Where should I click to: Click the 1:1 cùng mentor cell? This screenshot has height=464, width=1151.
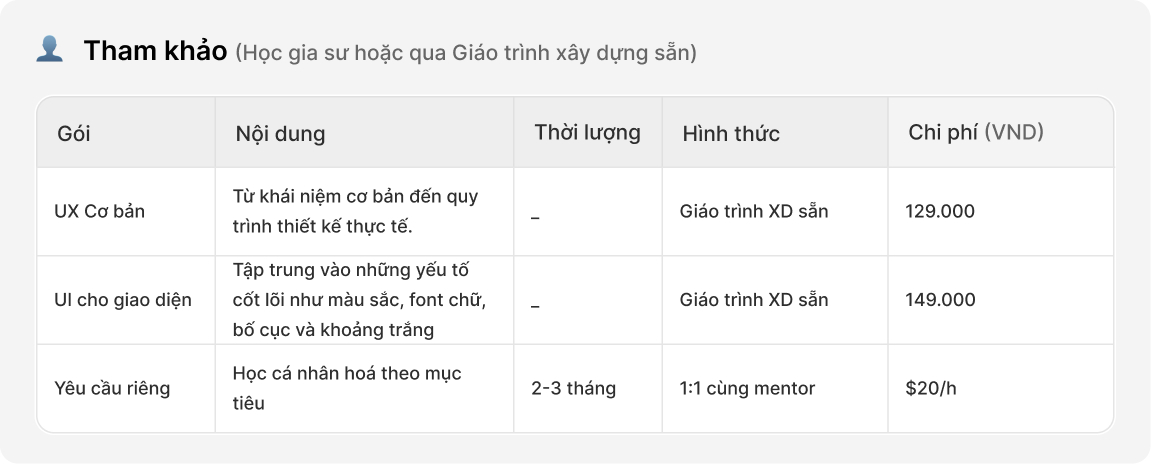[747, 388]
